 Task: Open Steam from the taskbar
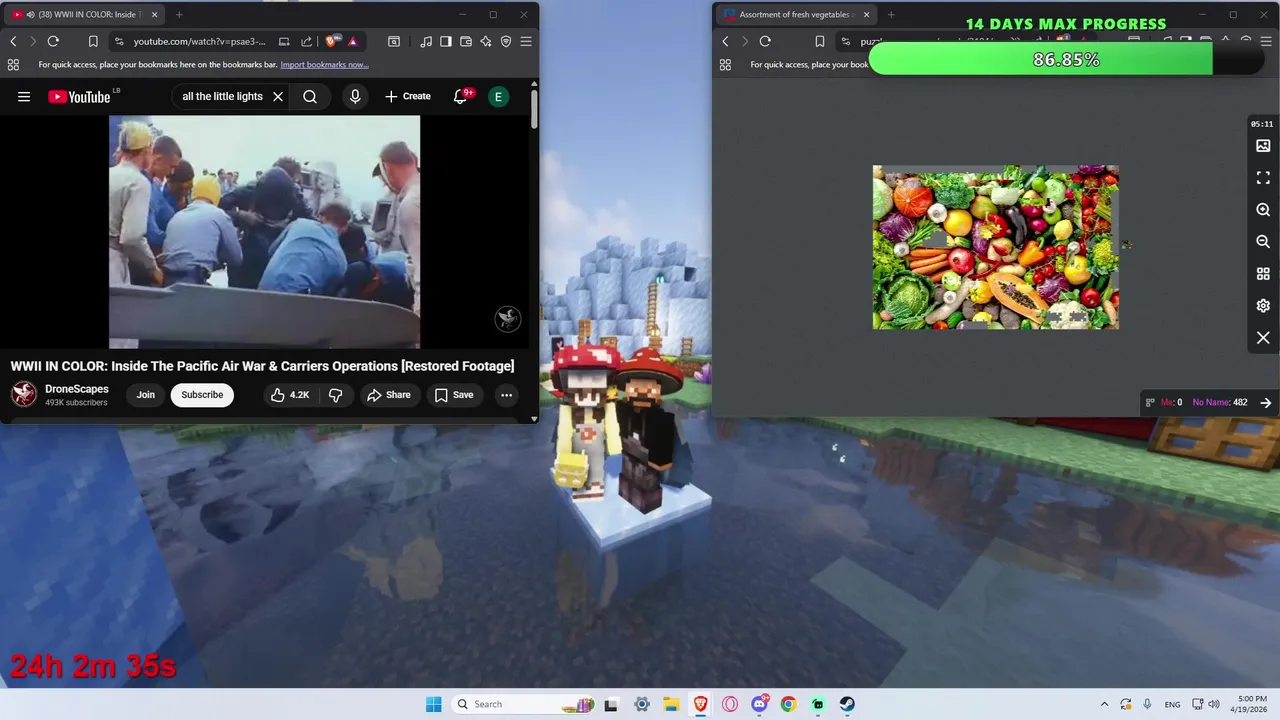[x=847, y=704]
